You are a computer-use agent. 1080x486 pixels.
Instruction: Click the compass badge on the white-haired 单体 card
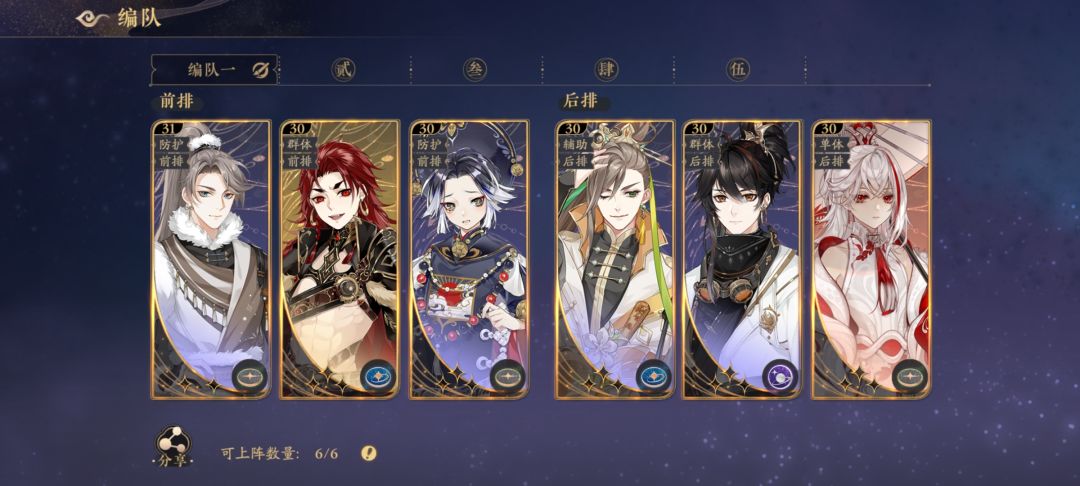[910, 377]
